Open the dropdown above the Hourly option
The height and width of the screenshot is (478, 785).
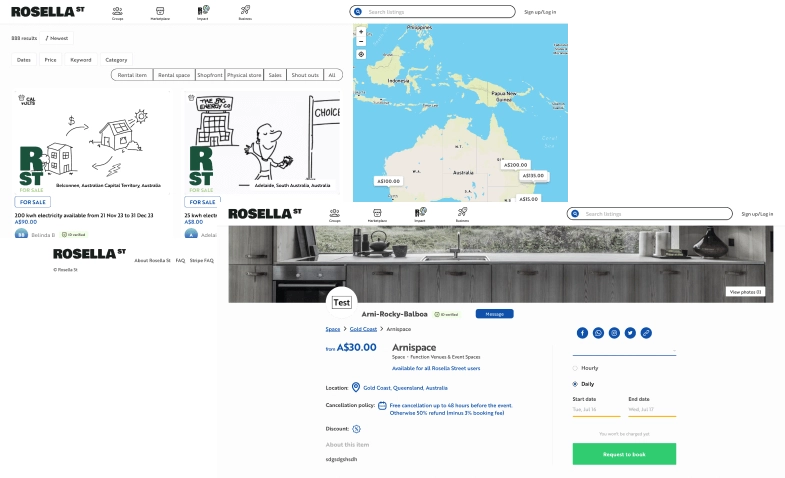point(624,350)
